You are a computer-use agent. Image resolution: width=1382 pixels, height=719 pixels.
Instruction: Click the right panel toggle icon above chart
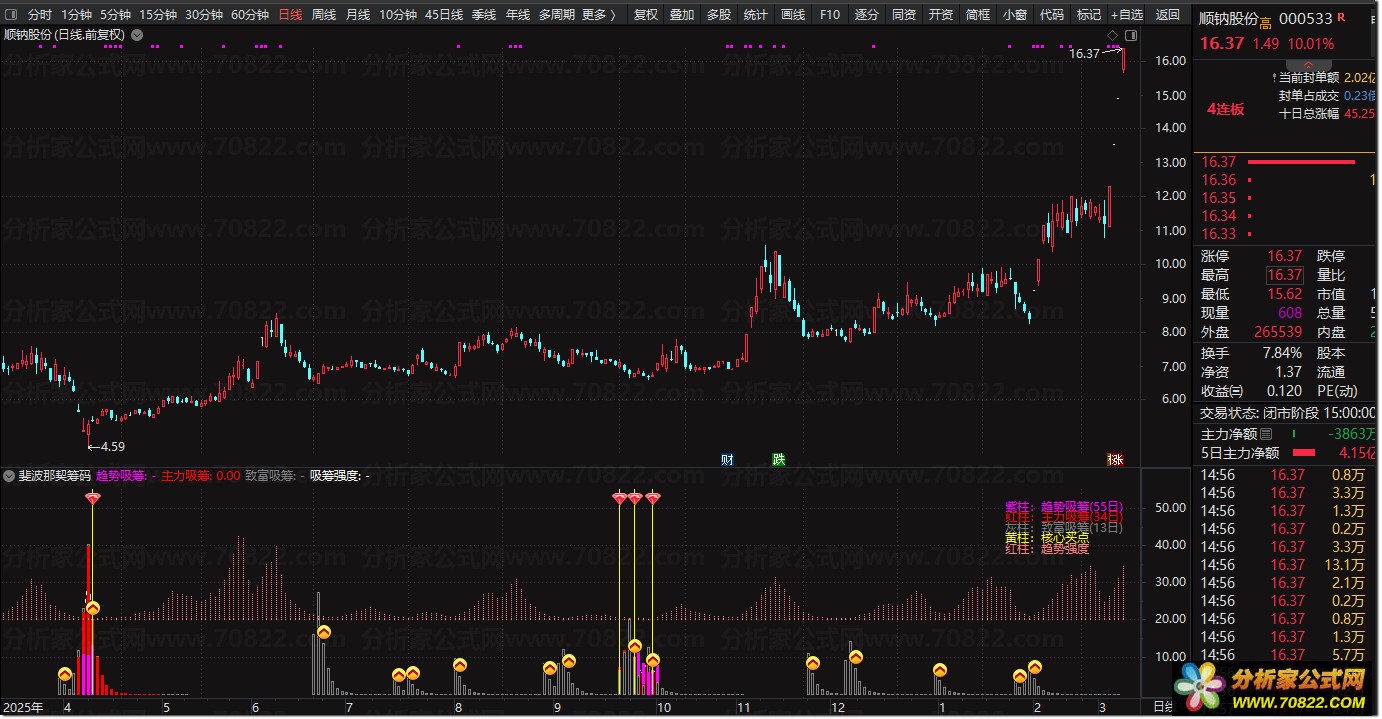click(1128, 36)
